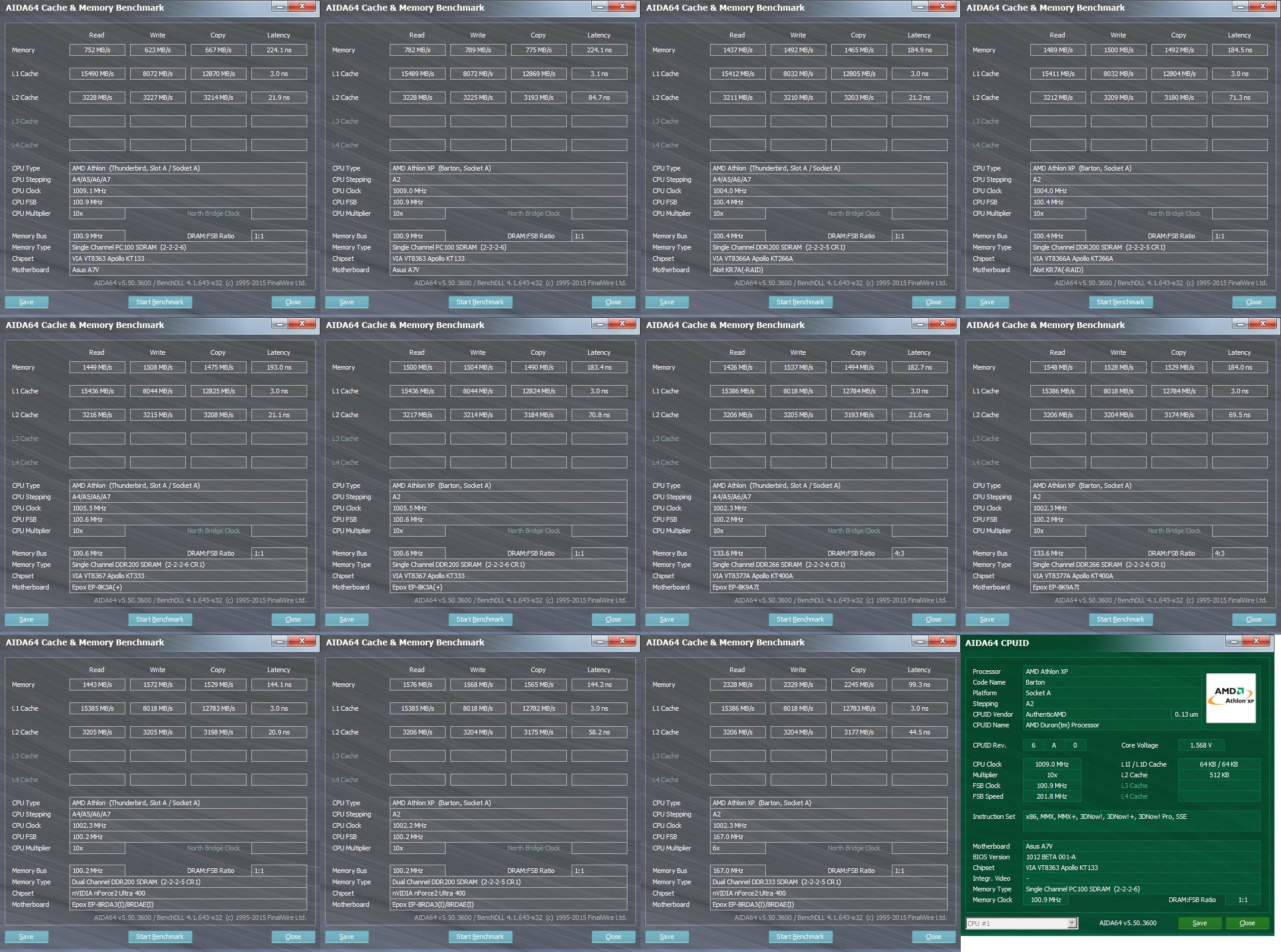Open the CPU #1 selector dropdown
The image size is (1281, 952).
pyautogui.click(x=1072, y=923)
